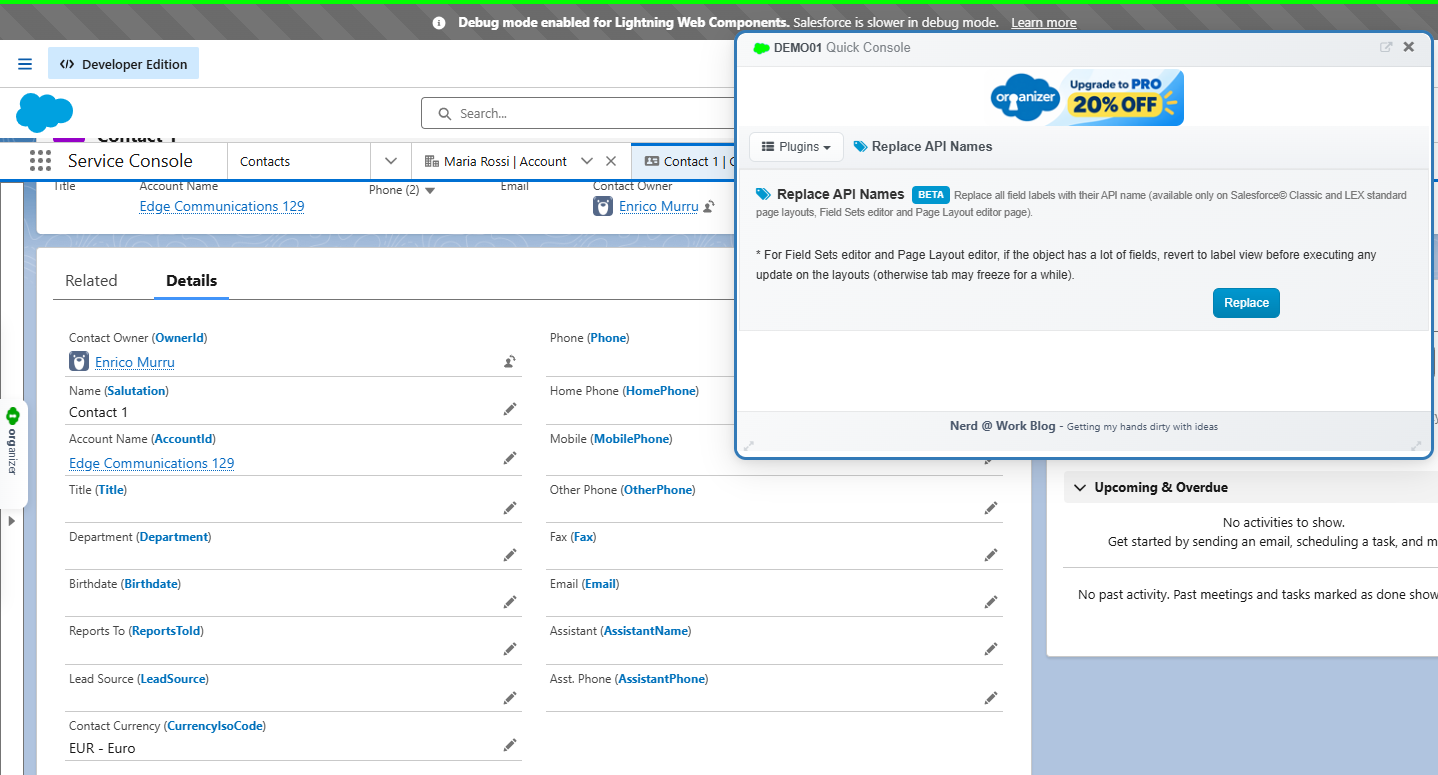Click 'Contact 1' value under Name field
Viewport: 1438px width, 775px height.
[98, 412]
